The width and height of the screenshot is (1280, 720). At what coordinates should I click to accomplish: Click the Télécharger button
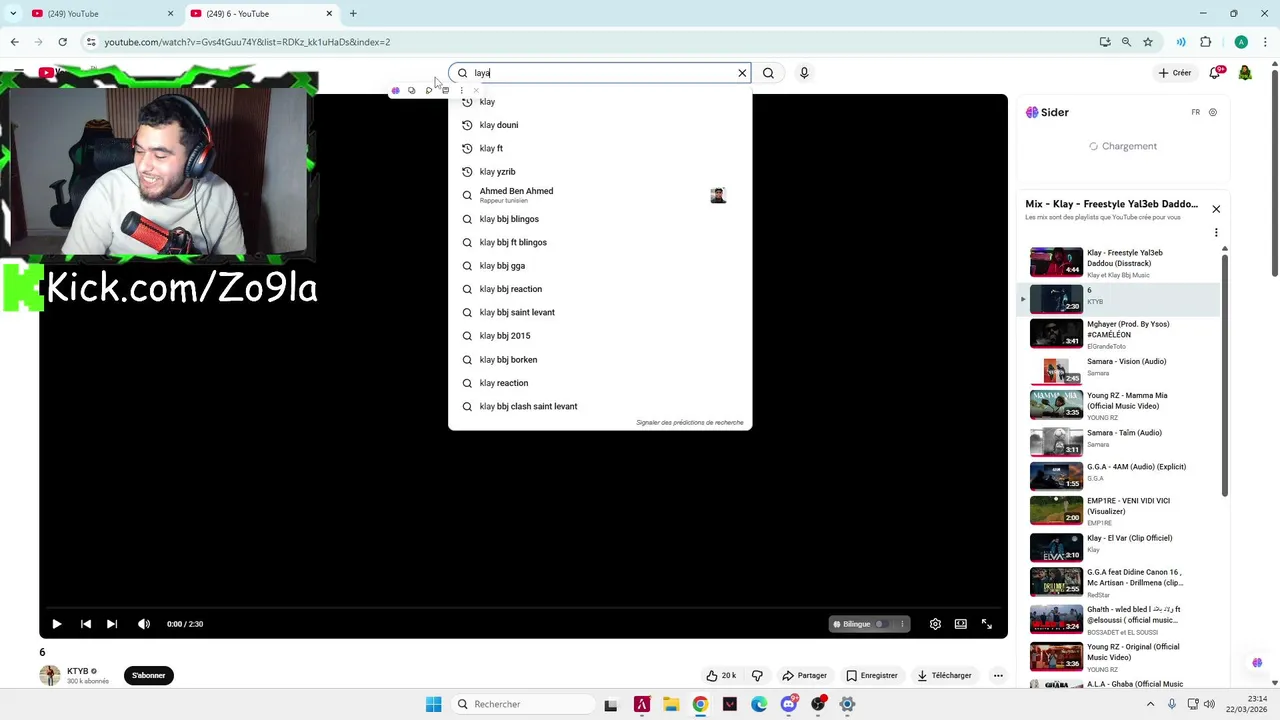(944, 675)
